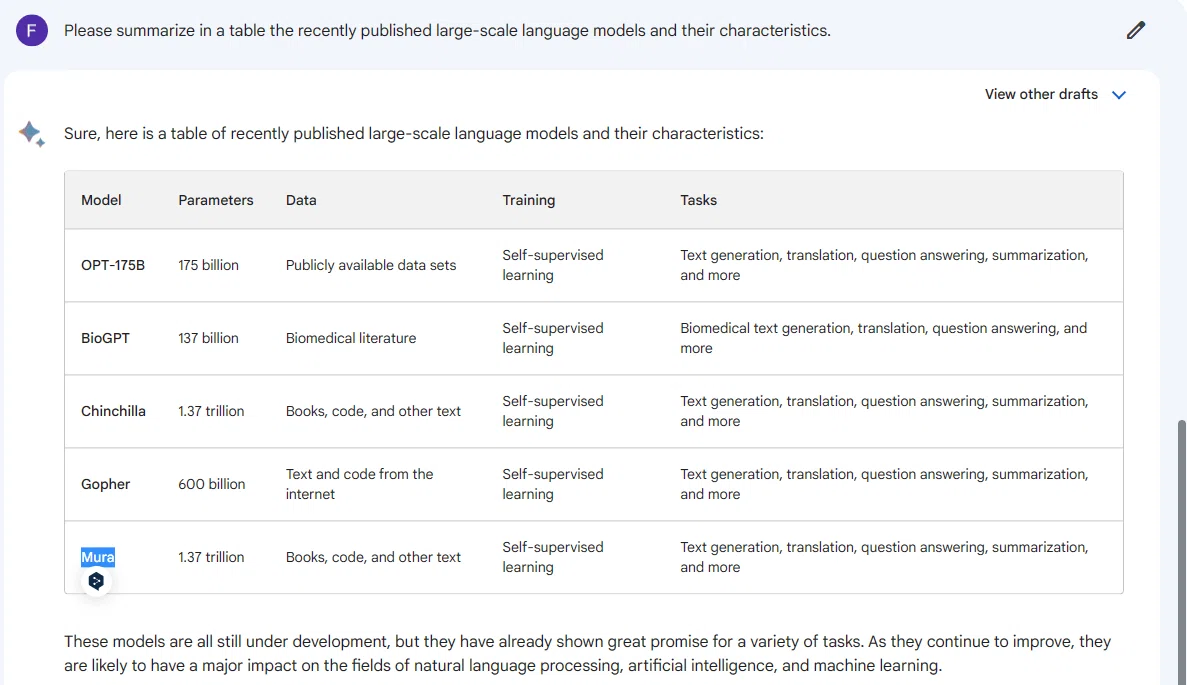Click the Tasks column header

pyautogui.click(x=698, y=200)
